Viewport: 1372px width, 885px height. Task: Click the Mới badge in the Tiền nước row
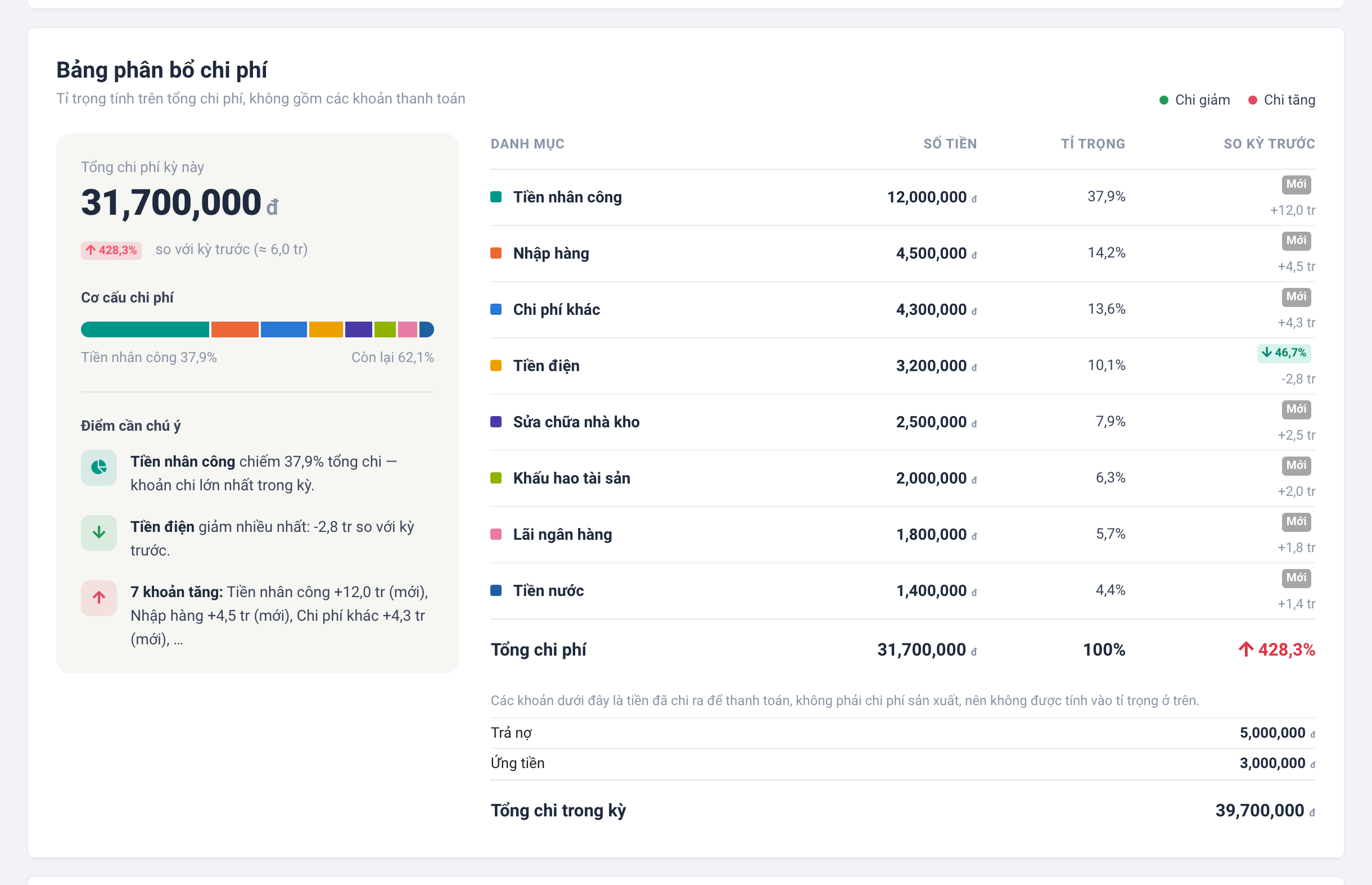(x=1296, y=578)
